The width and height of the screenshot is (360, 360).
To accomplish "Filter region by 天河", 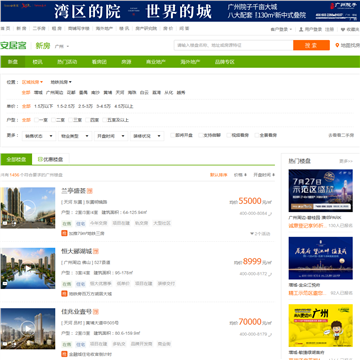I will [120, 93].
